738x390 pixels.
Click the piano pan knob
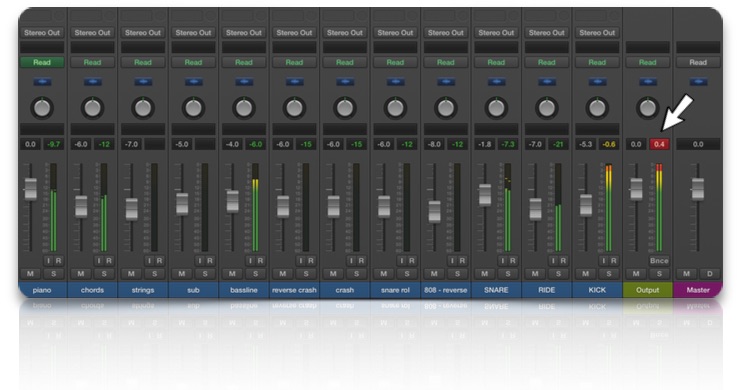42,108
